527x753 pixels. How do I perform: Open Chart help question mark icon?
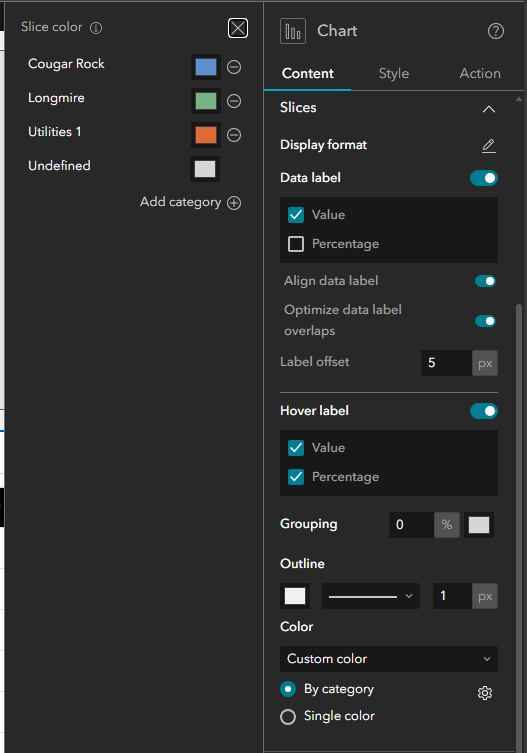tap(496, 31)
